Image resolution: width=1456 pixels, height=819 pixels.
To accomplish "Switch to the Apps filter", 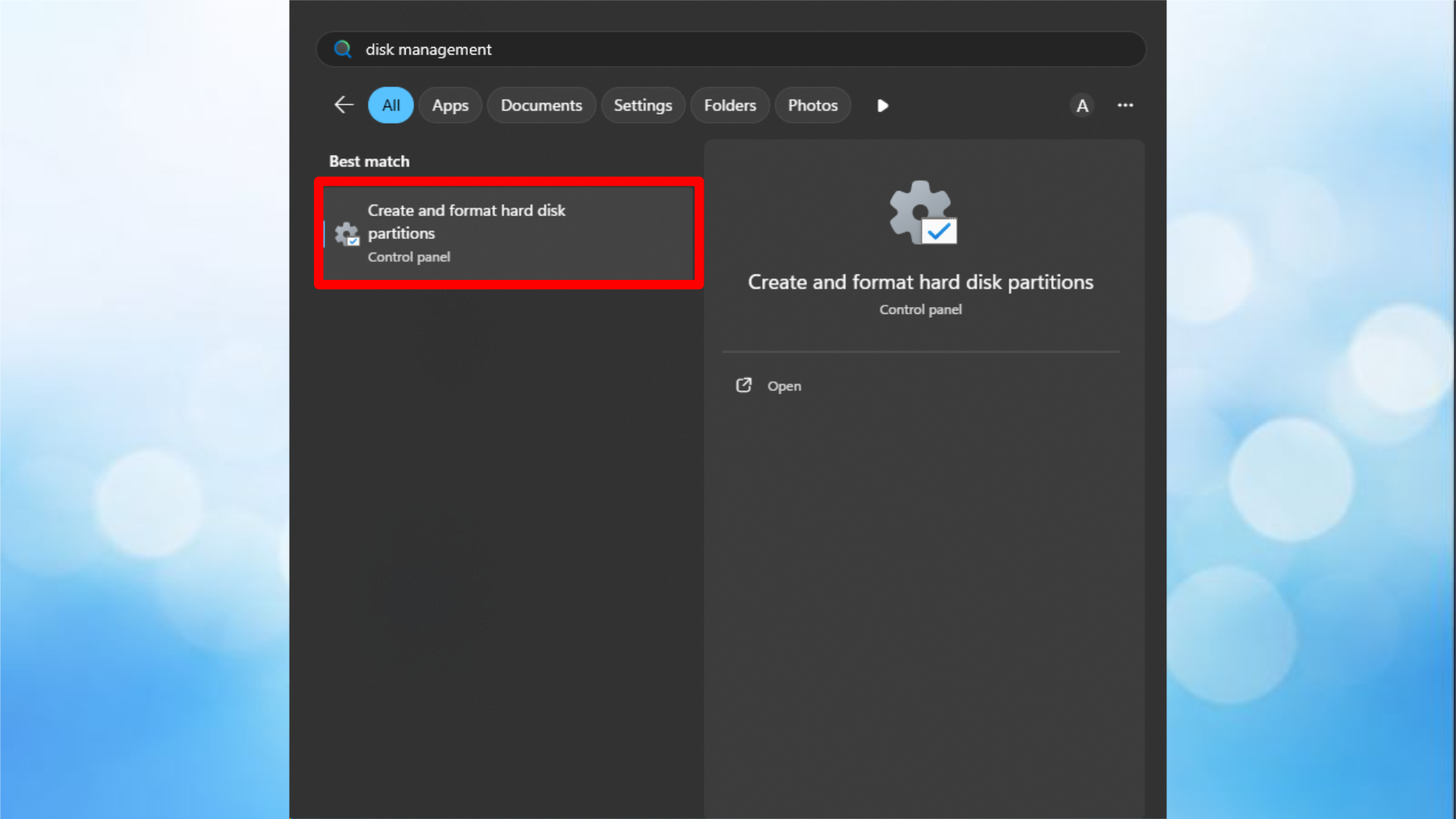I will [450, 105].
